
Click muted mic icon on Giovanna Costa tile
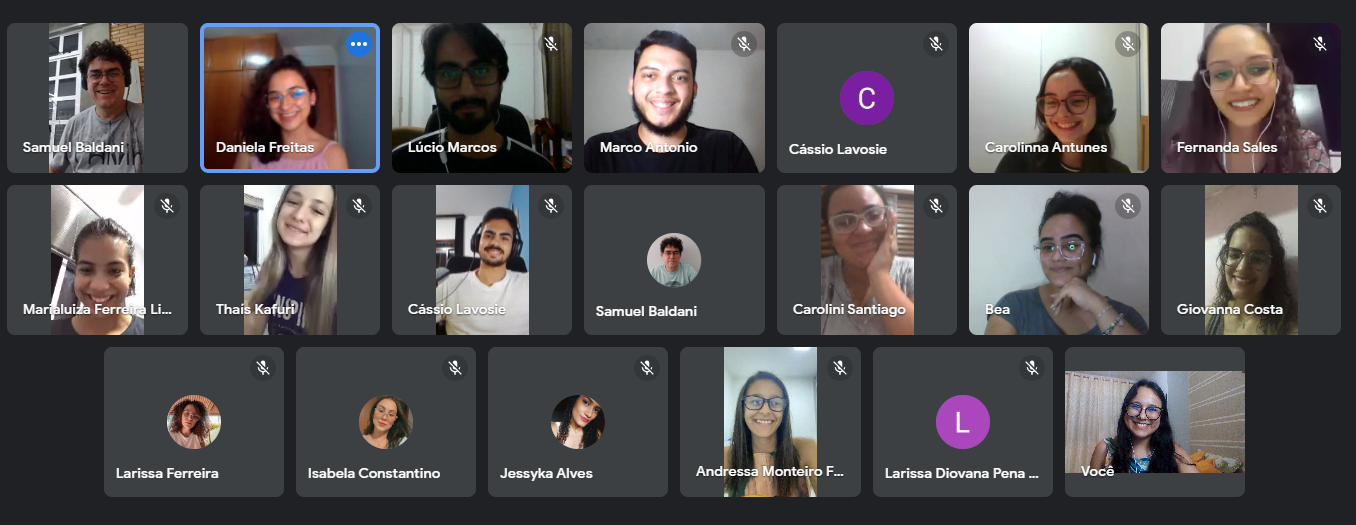tap(1320, 206)
